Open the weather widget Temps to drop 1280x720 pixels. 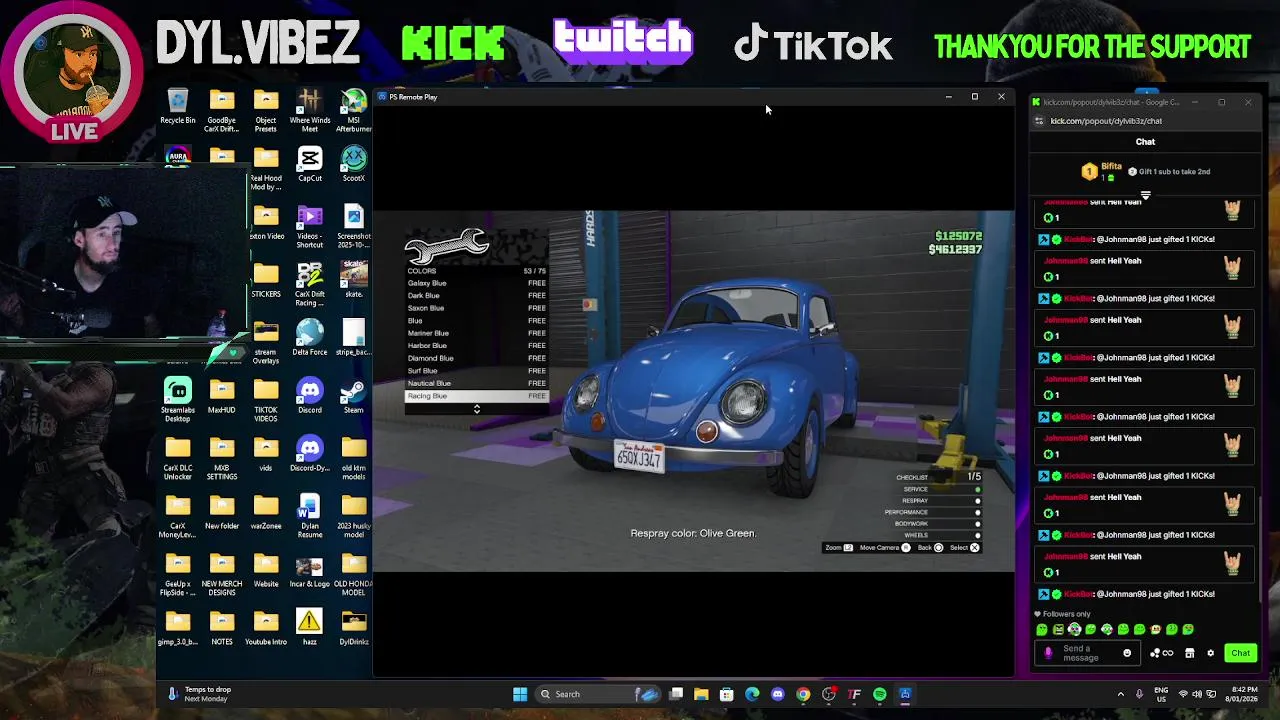tap(200, 694)
